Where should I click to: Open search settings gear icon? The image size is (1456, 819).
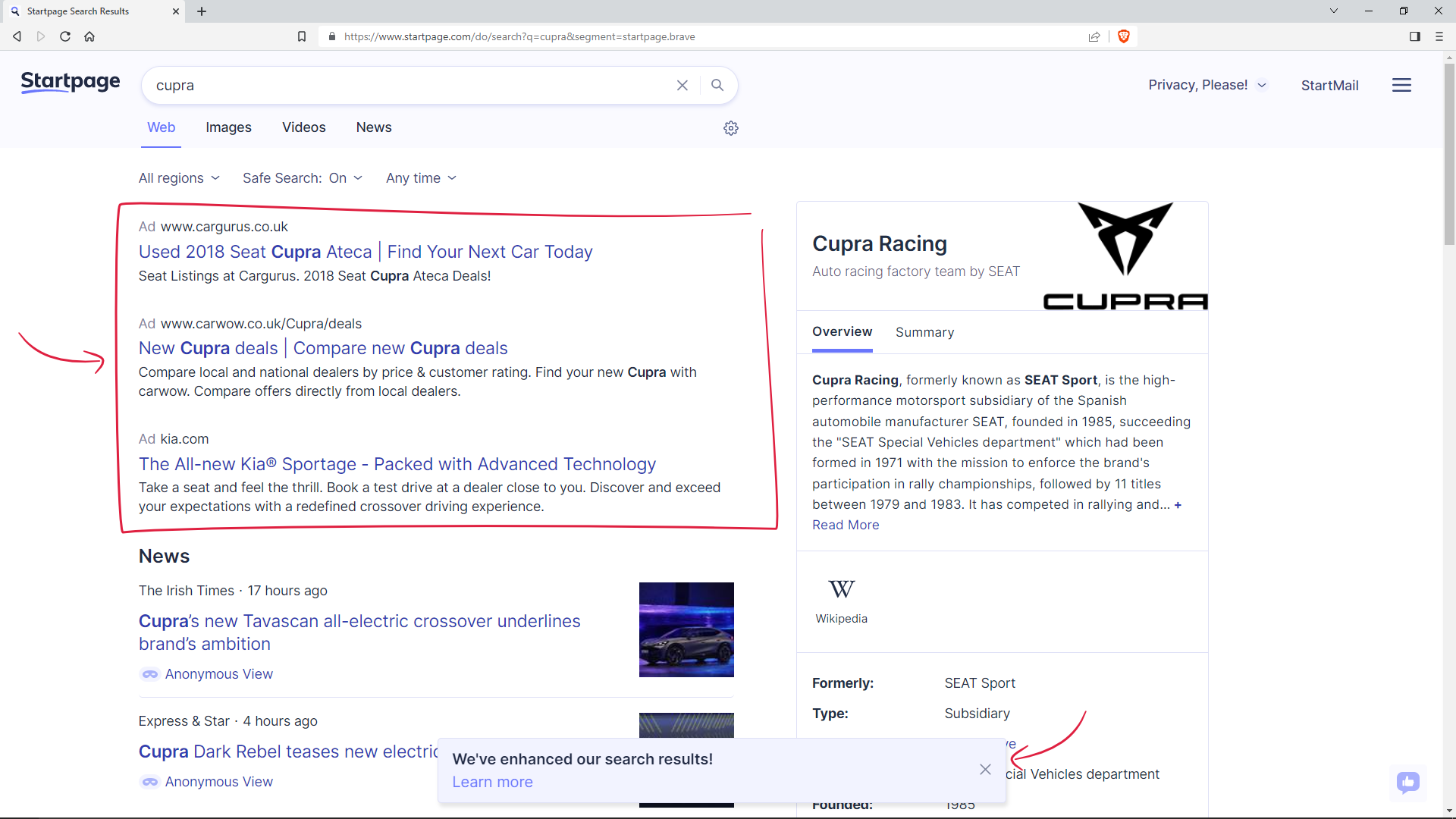(x=730, y=128)
